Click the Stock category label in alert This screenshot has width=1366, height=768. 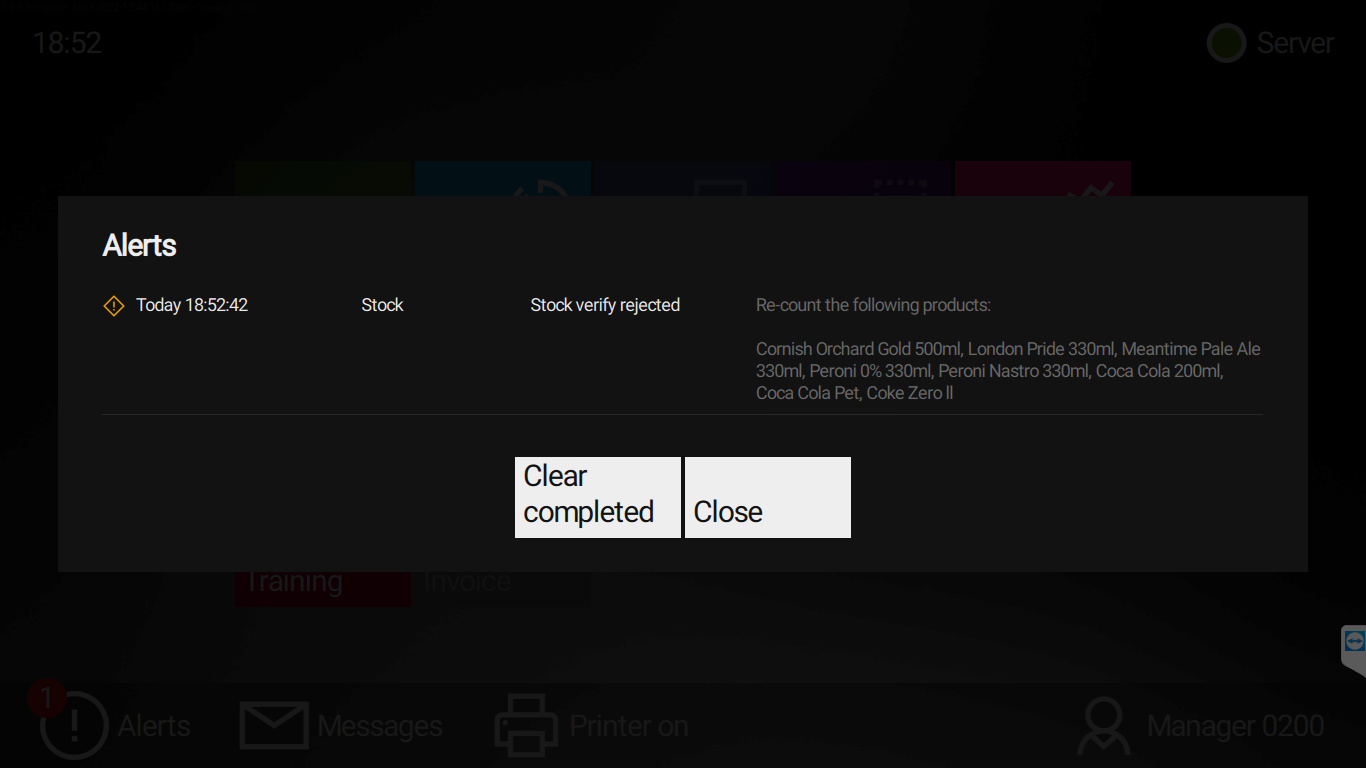point(382,306)
